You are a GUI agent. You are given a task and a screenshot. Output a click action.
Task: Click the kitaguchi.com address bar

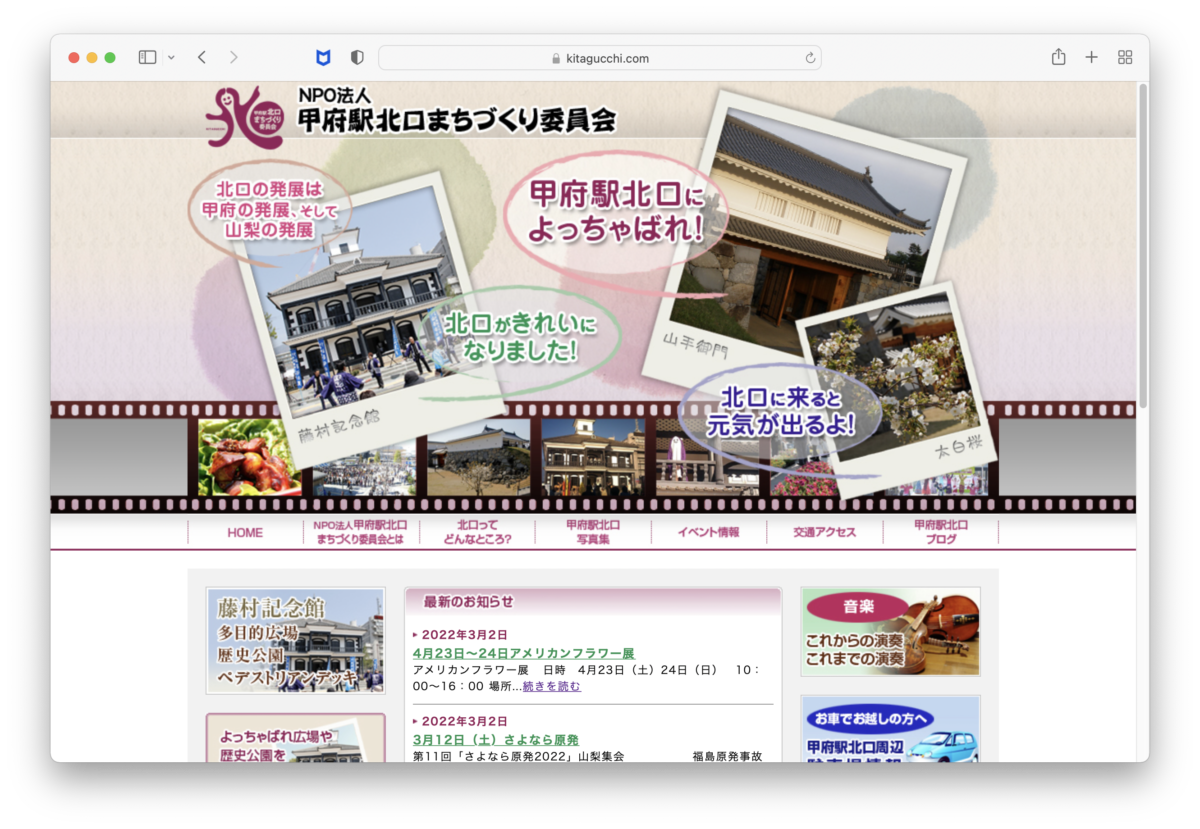pos(600,58)
